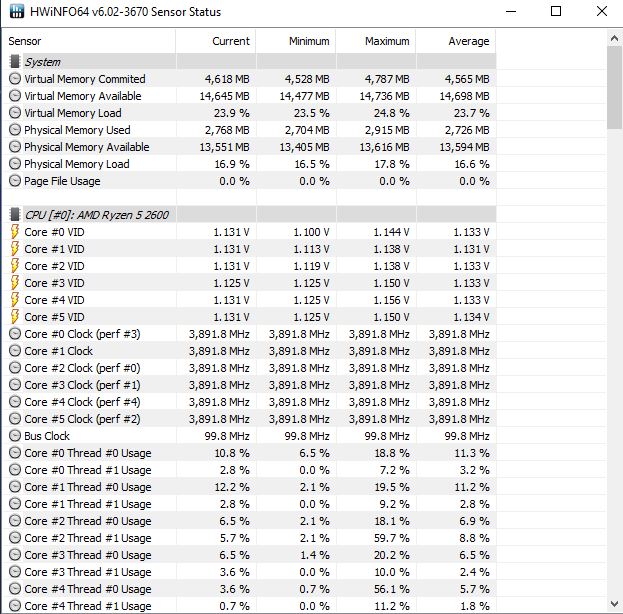Click the clock icon beside Virtual Memory Commited
The height and width of the screenshot is (614, 623).
pos(15,79)
